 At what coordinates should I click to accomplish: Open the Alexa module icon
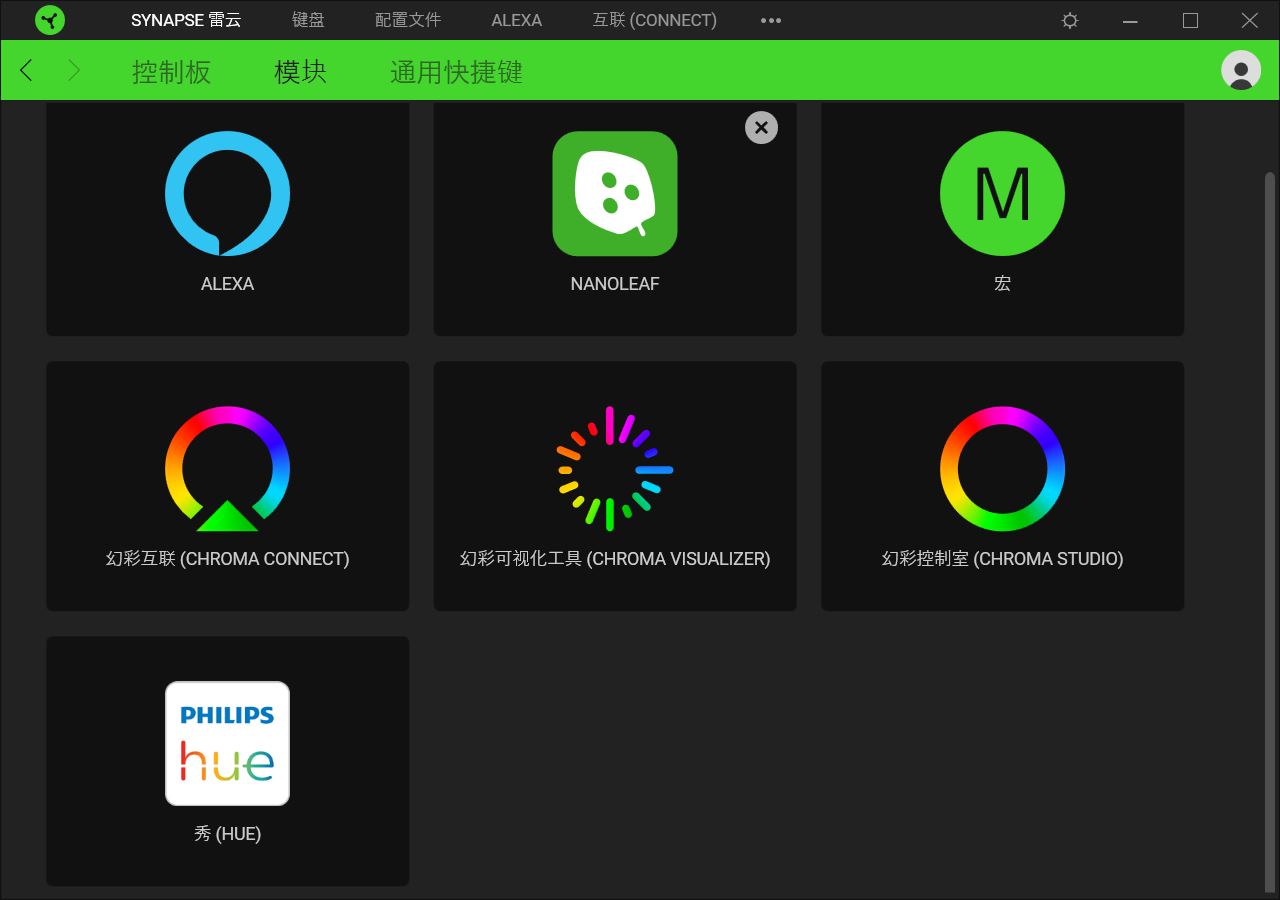tap(227, 194)
